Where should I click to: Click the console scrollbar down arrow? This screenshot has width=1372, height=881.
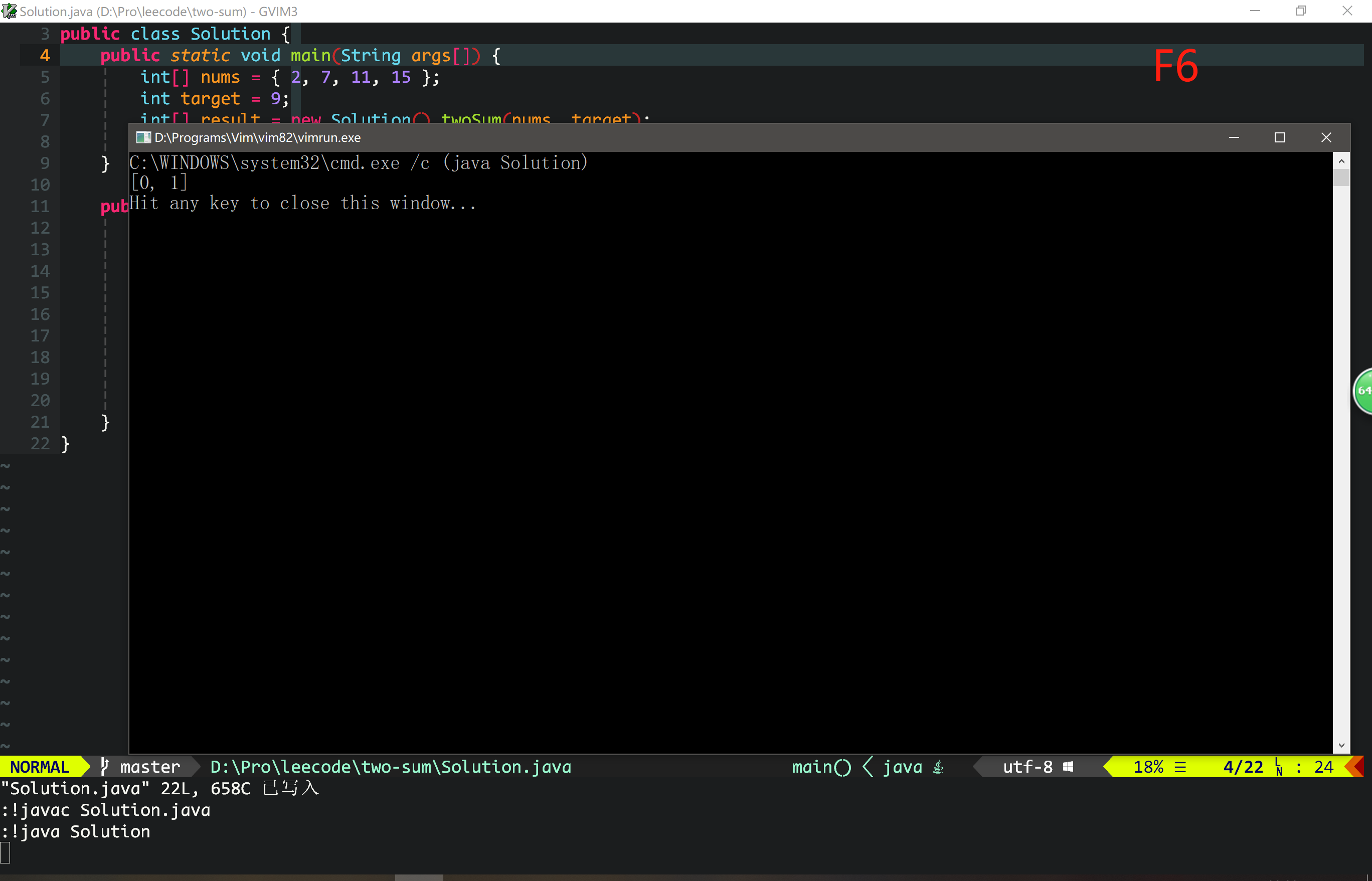point(1341,745)
